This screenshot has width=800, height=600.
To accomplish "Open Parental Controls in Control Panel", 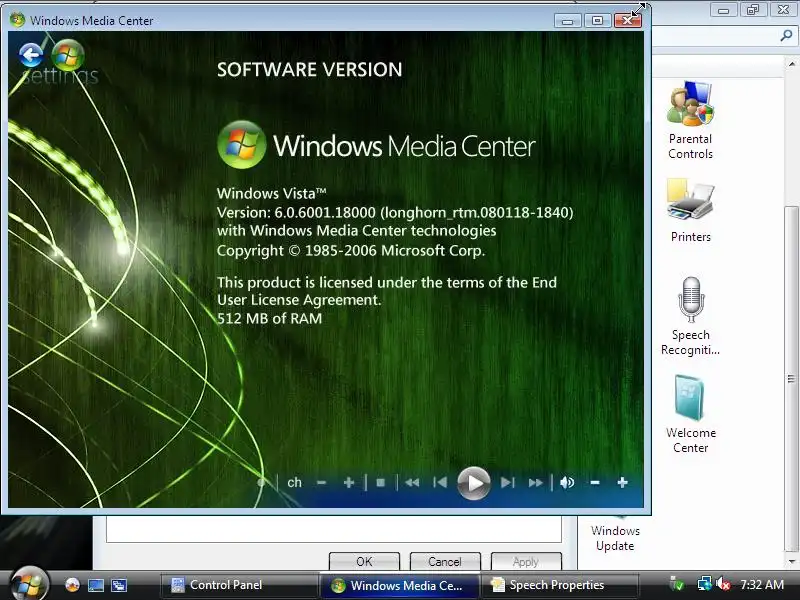I will tap(690, 120).
